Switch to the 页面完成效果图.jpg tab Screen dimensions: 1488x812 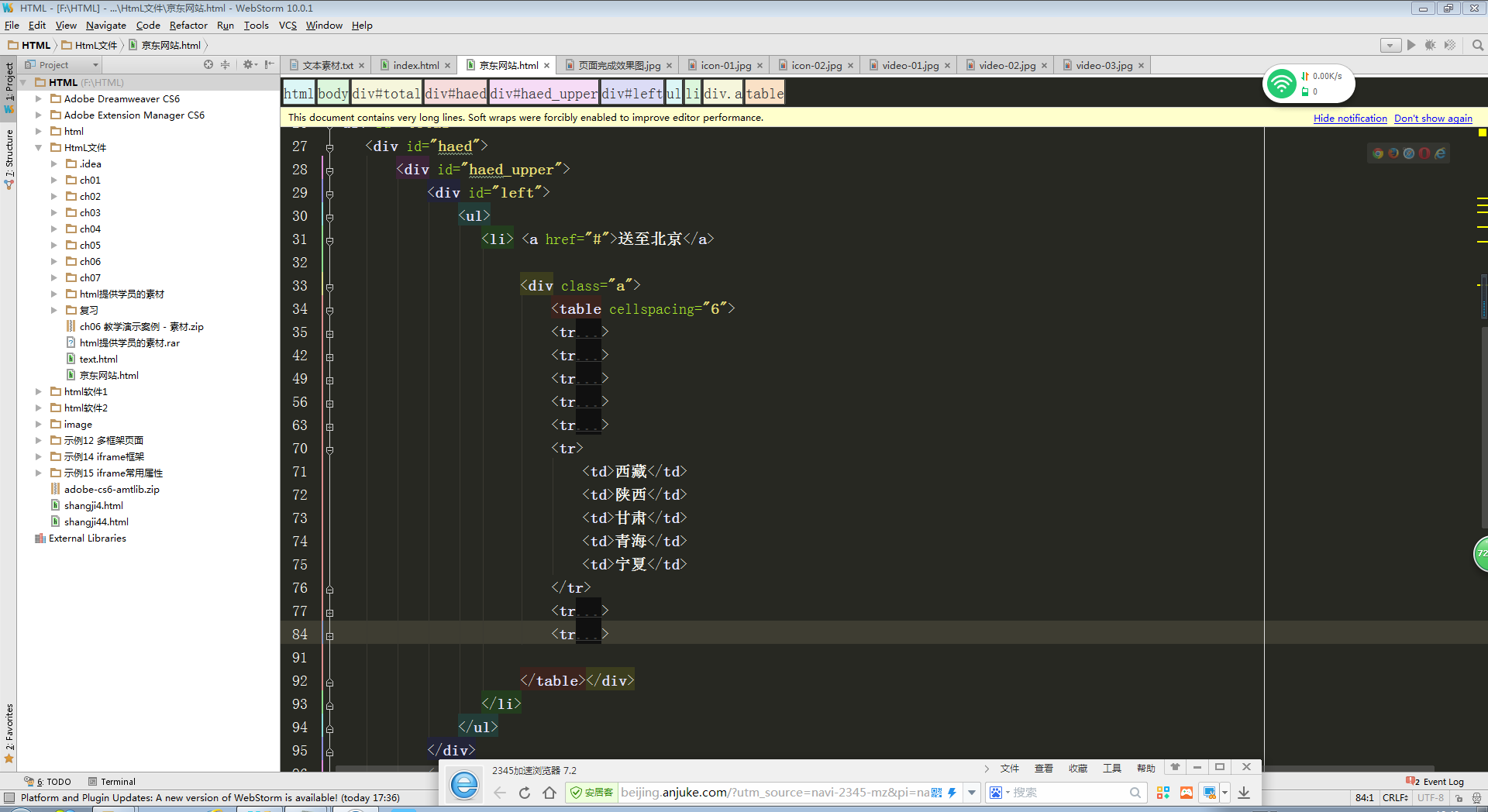[618, 66]
